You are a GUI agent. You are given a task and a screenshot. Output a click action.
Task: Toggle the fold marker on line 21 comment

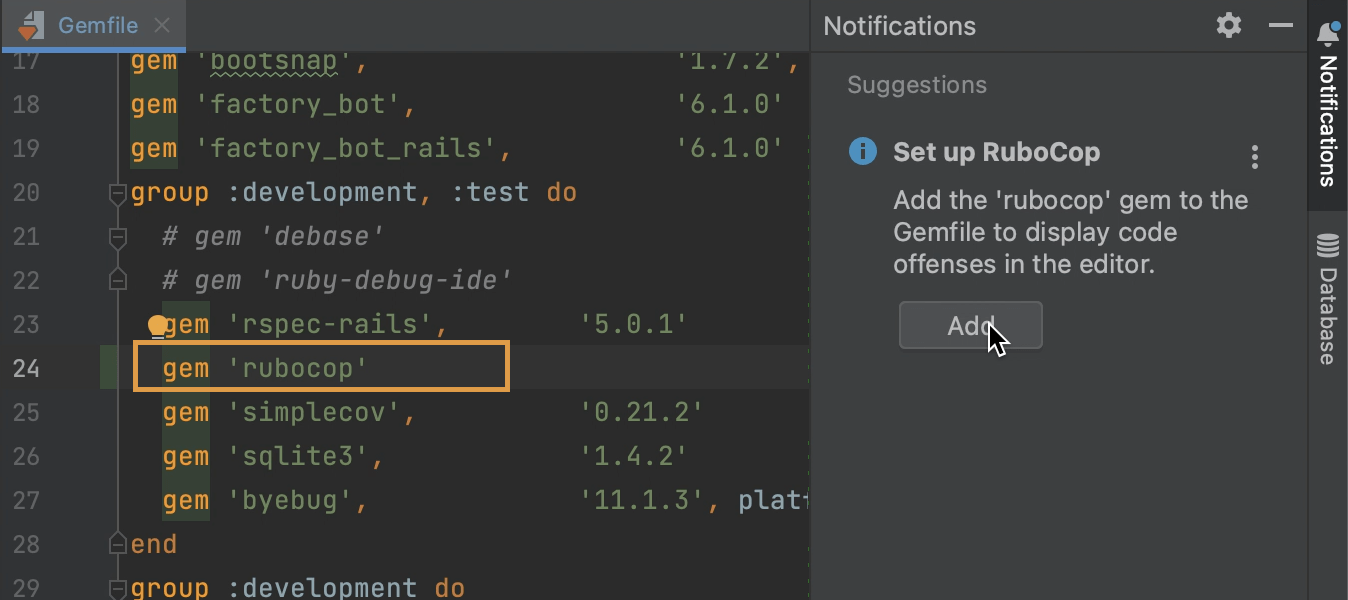click(117, 237)
